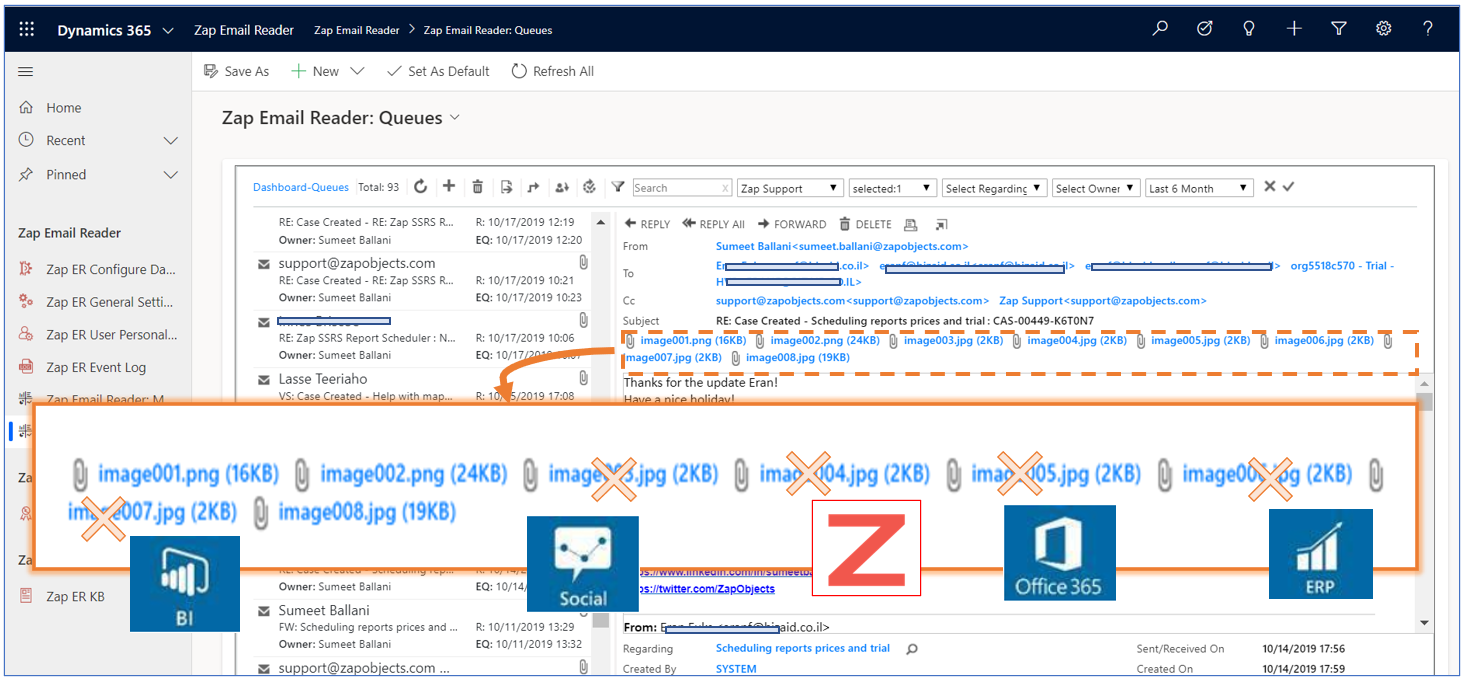Image resolution: width=1466 pixels, height=680 pixels.
Task: Open the twitter.com/ZapObjects link
Action: tap(706, 589)
